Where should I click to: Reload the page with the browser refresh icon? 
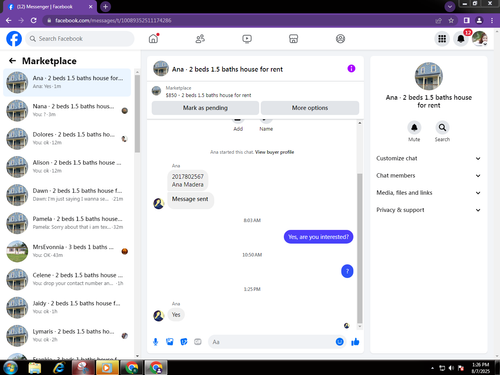coord(34,20)
